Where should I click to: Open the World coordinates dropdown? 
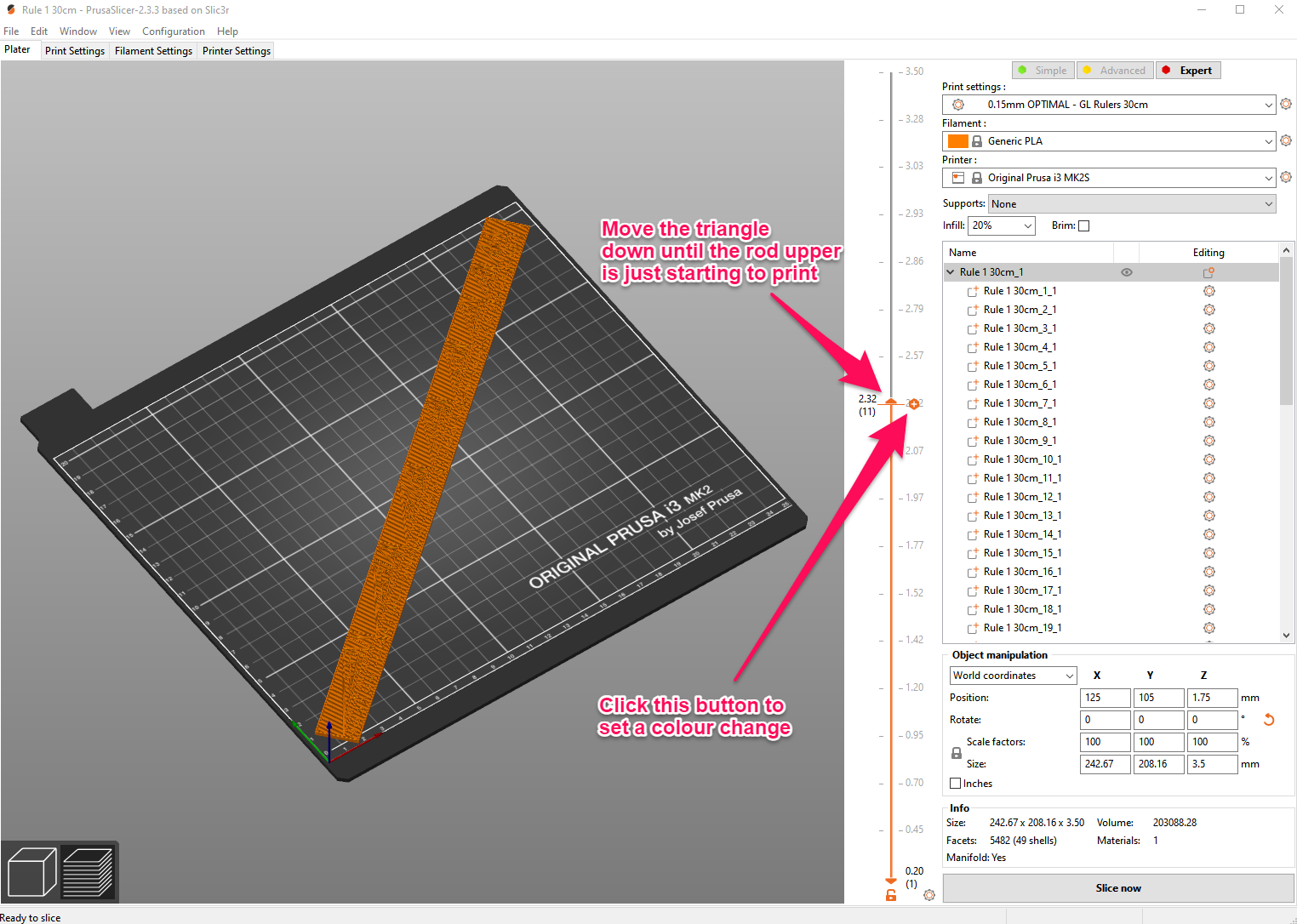(1014, 676)
